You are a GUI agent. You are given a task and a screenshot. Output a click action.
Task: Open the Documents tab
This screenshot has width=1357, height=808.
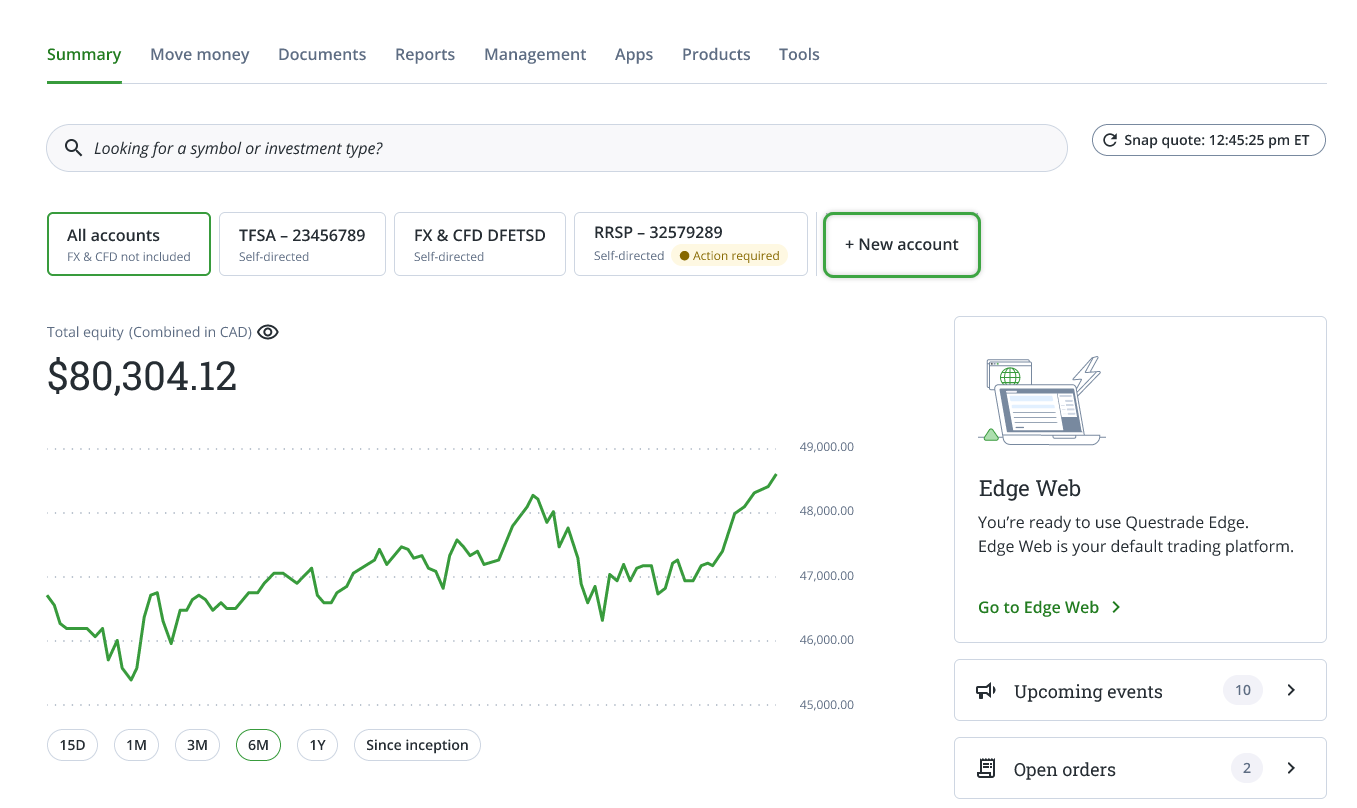[322, 54]
